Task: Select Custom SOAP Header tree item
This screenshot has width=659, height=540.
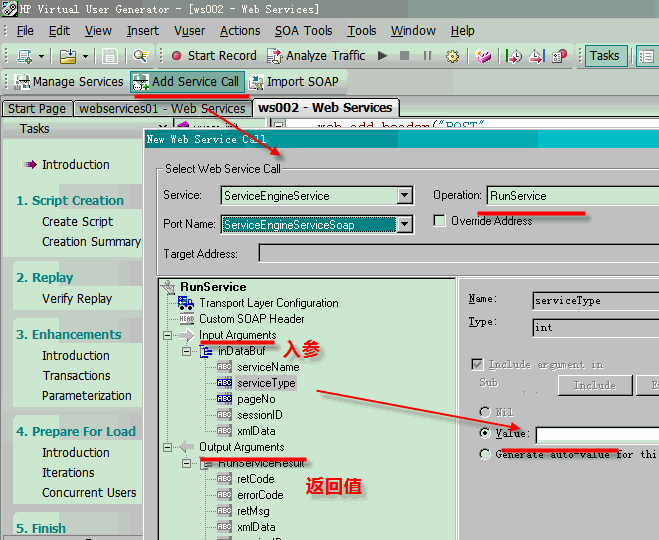Action: 252,319
